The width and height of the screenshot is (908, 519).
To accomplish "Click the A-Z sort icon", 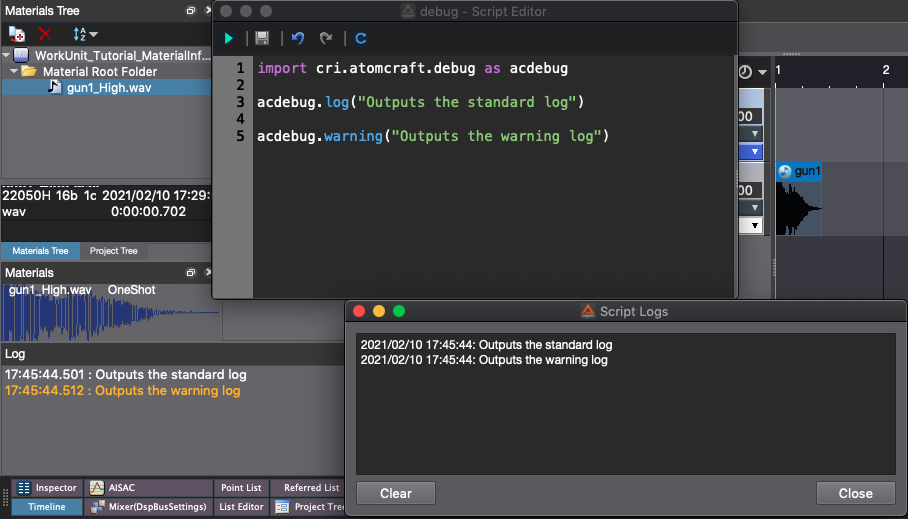I will (79, 34).
